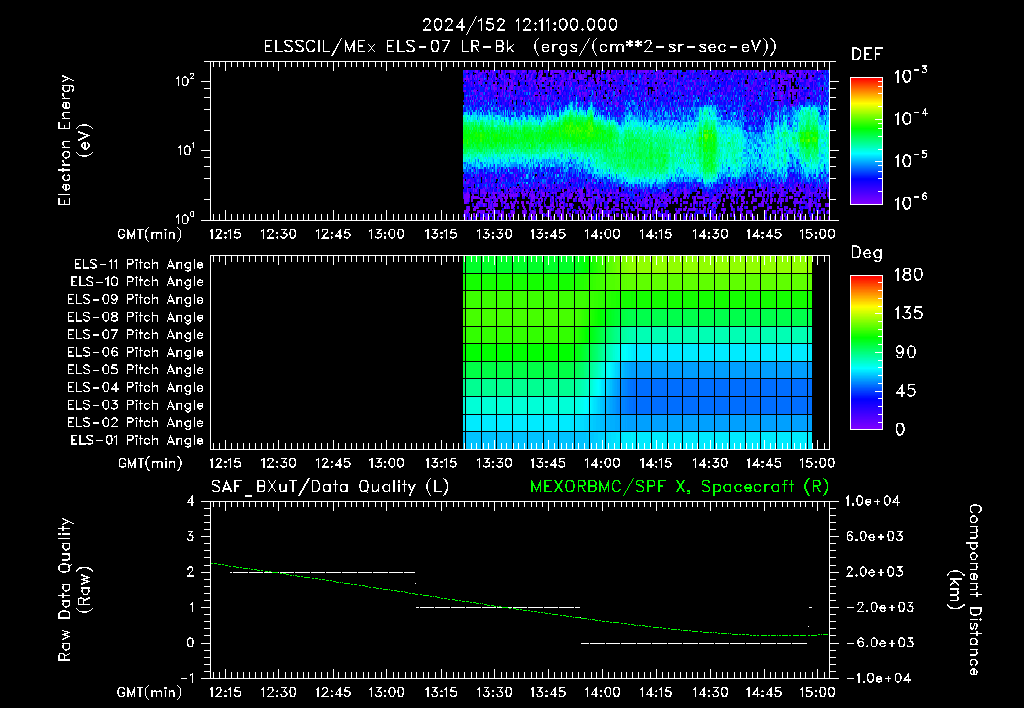Click the Electron Energy (eV) axis label
This screenshot has width=1024, height=708.
[x=75, y=140]
